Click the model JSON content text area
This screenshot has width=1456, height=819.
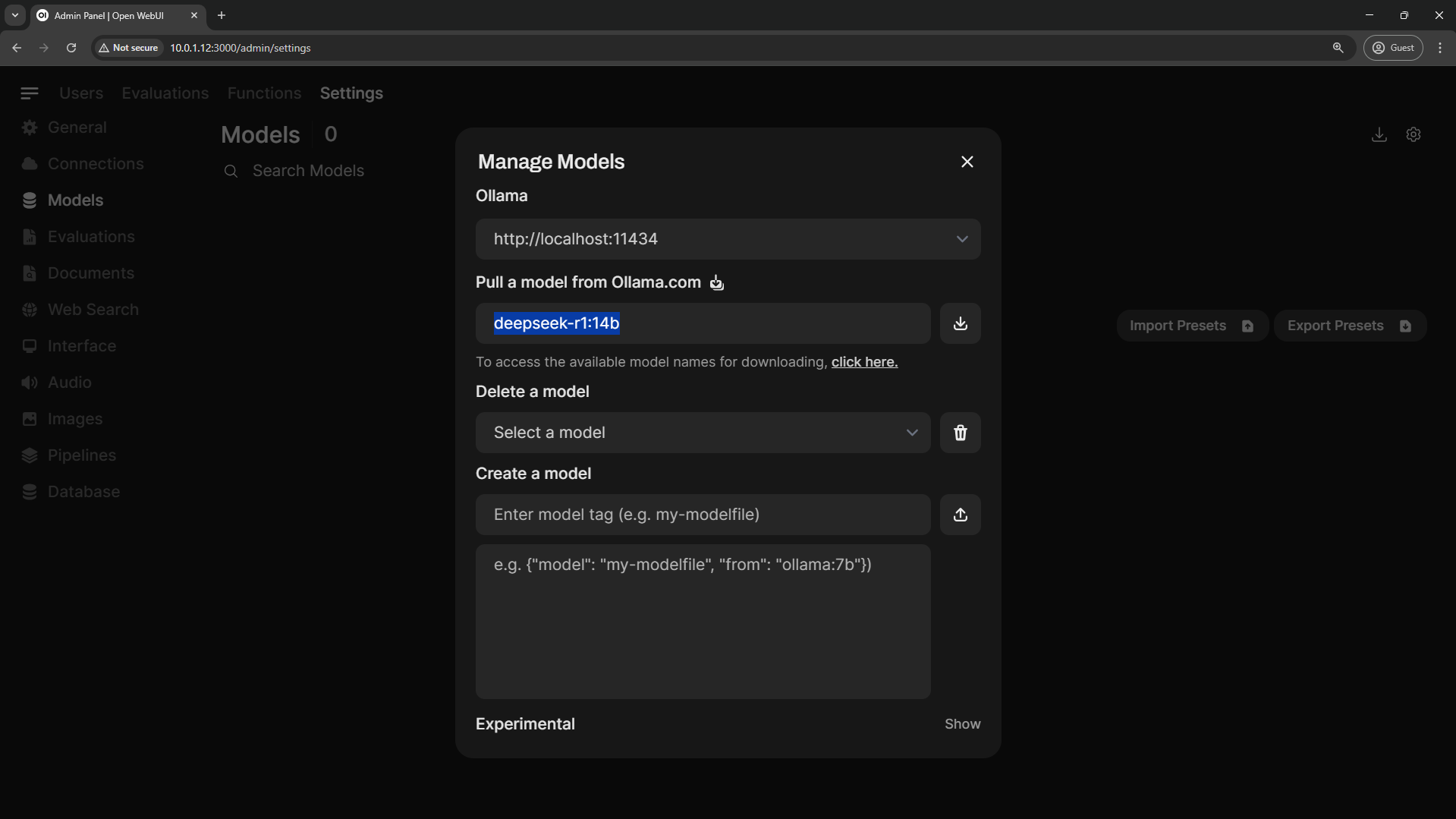(x=703, y=621)
